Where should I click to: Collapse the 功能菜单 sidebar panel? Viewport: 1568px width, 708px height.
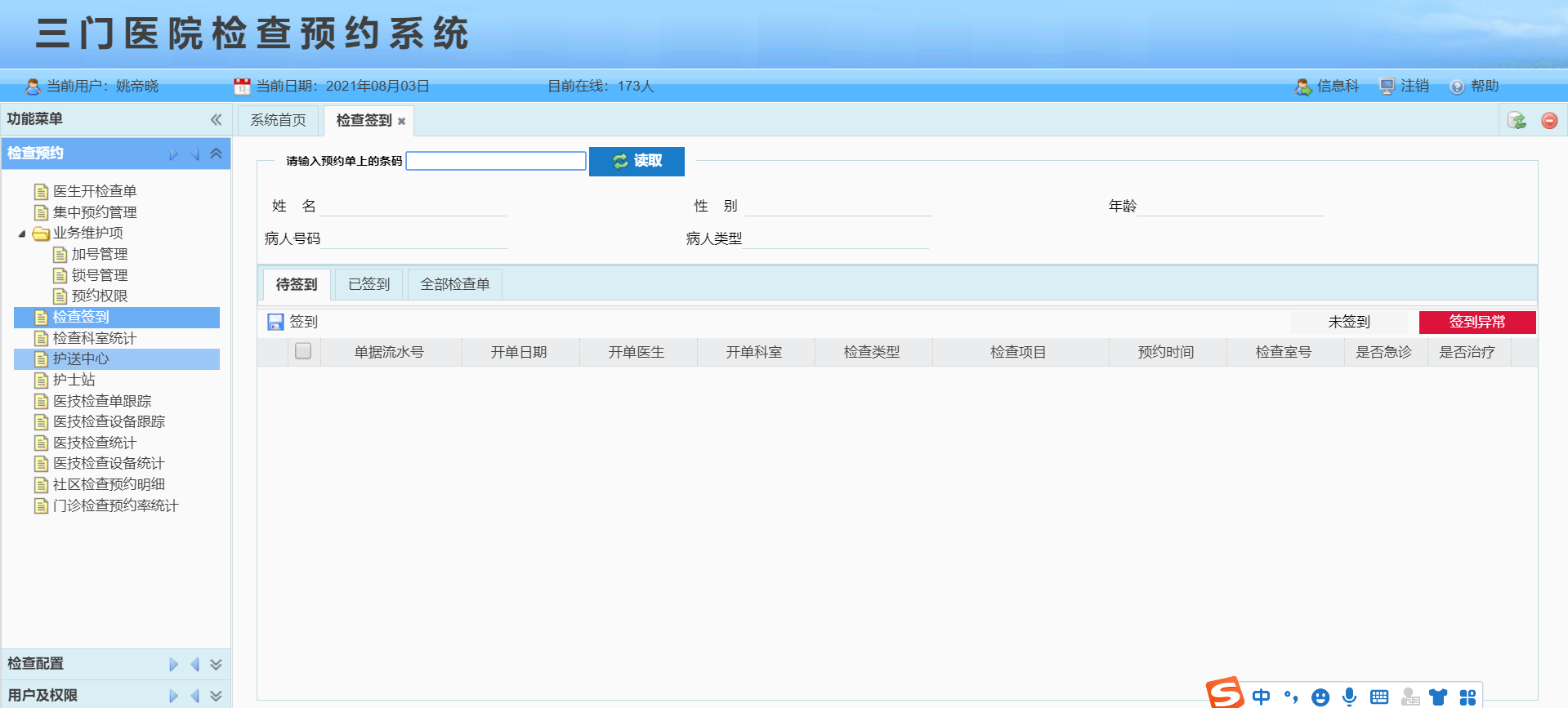pos(216,120)
